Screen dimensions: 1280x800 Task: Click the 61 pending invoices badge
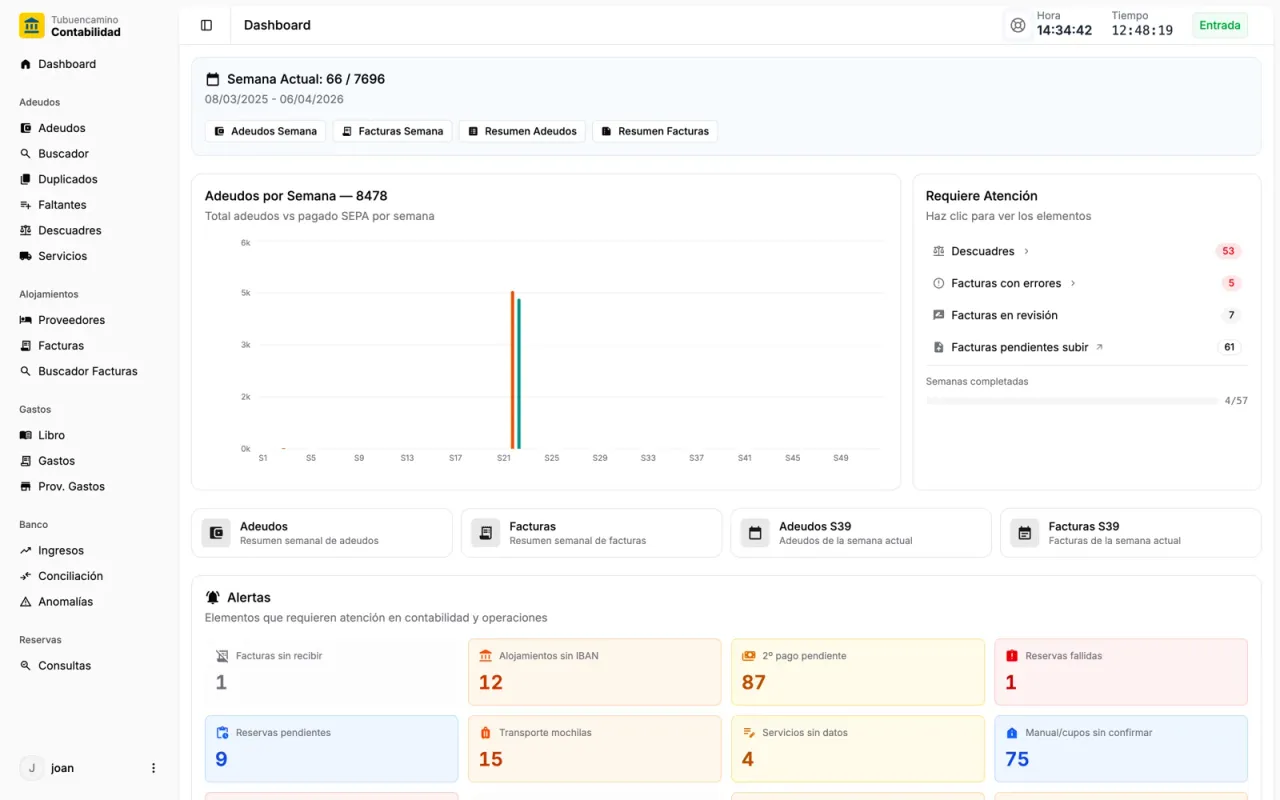(1229, 347)
